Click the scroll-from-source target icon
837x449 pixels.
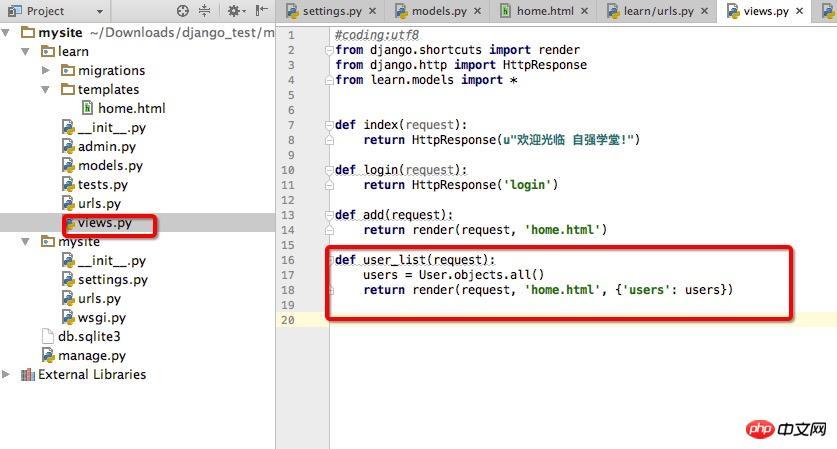click(183, 11)
